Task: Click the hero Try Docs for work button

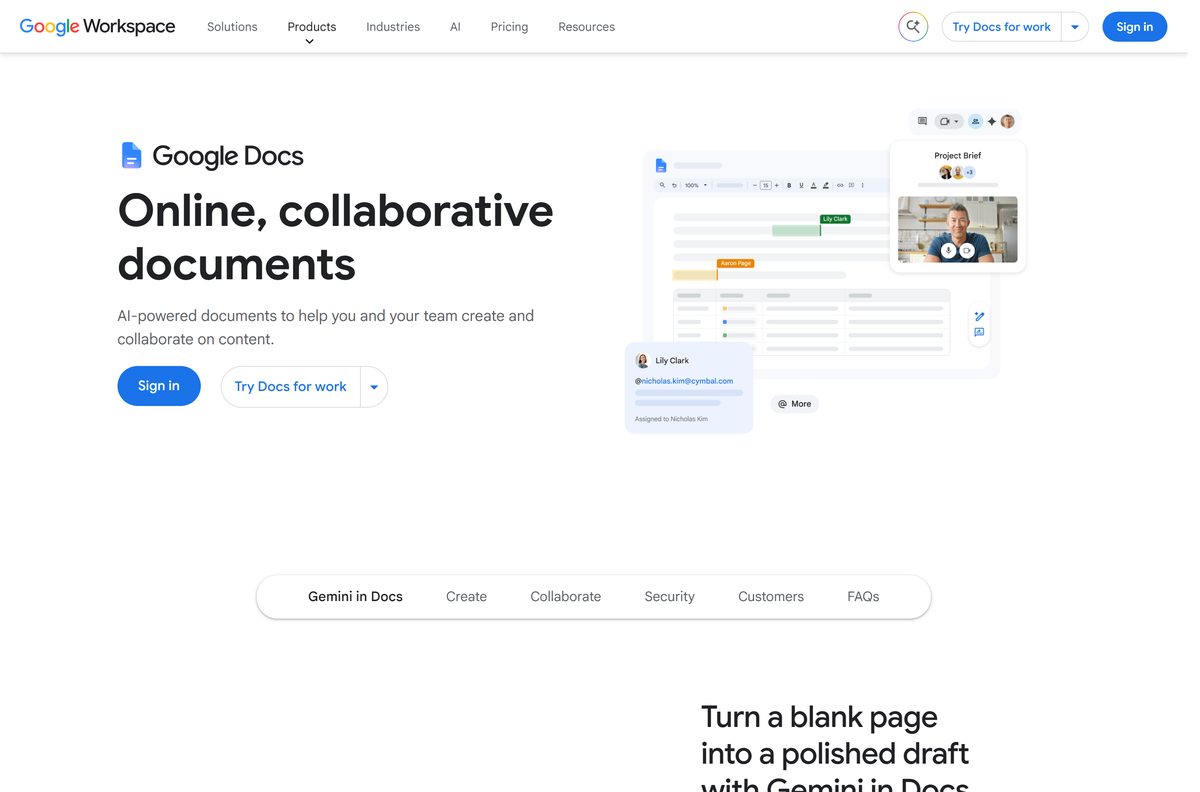Action: 290,387
